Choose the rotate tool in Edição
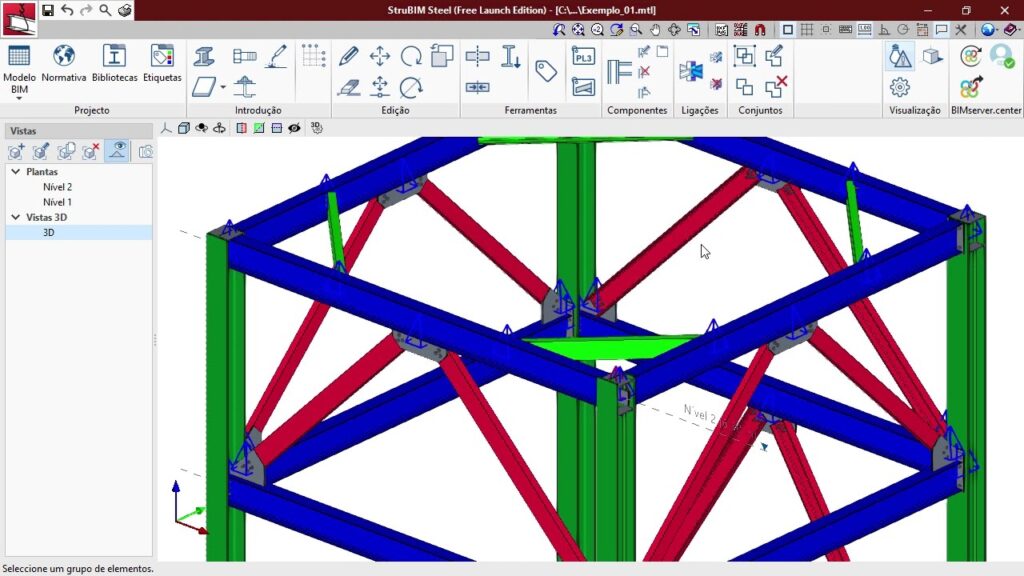 pyautogui.click(x=411, y=56)
